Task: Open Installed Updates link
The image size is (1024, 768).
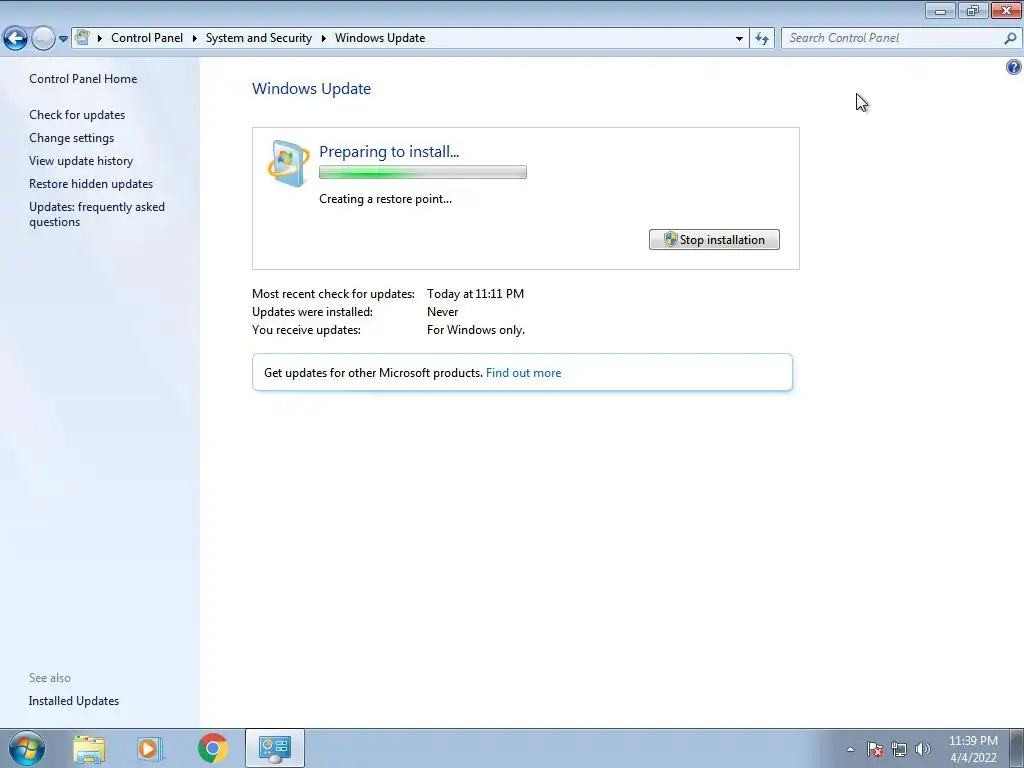Action: (74, 701)
